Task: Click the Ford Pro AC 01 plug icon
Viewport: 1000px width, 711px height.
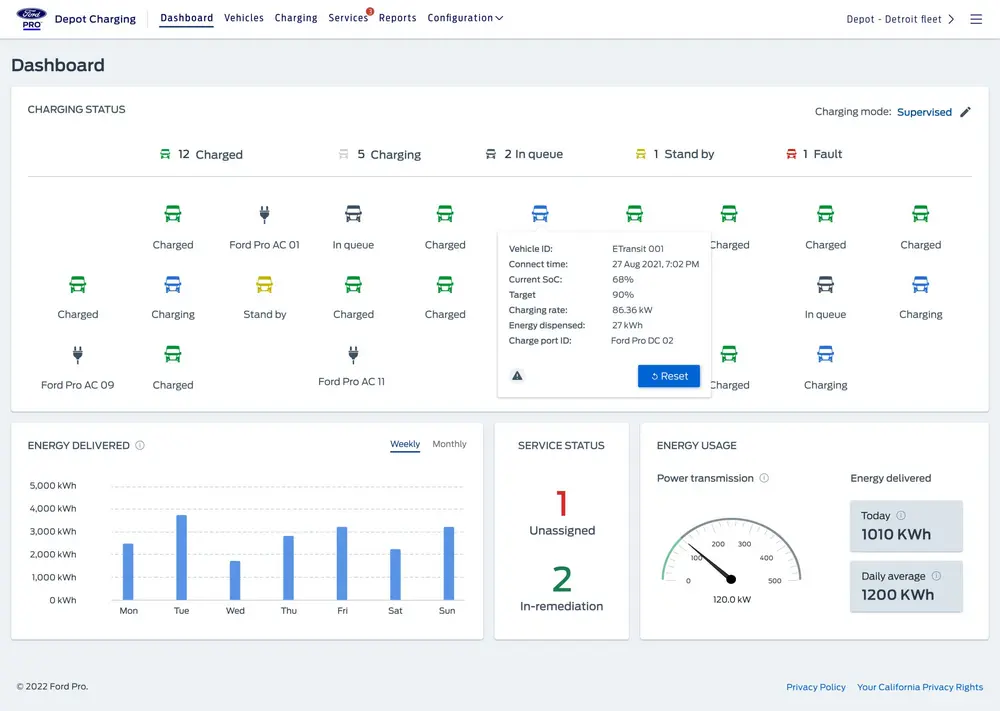Action: [265, 214]
